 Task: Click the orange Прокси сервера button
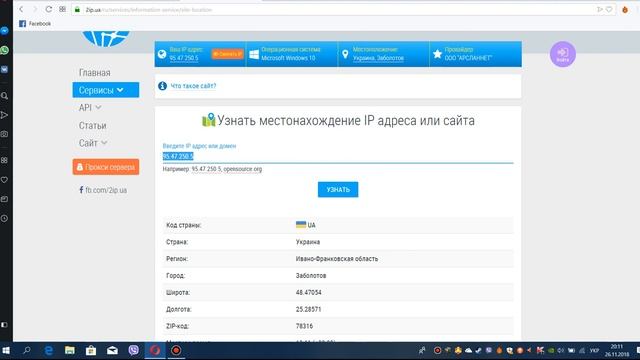[106, 167]
